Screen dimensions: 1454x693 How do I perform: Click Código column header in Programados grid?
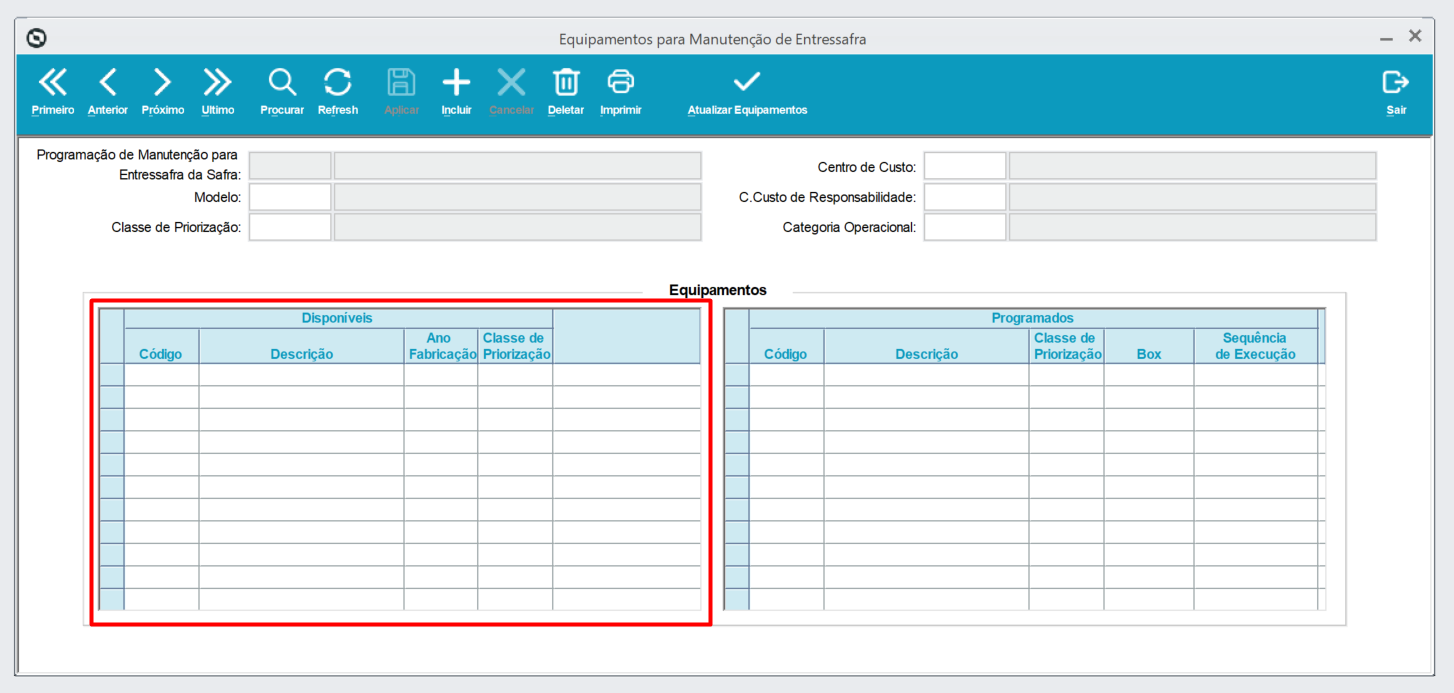click(x=786, y=346)
